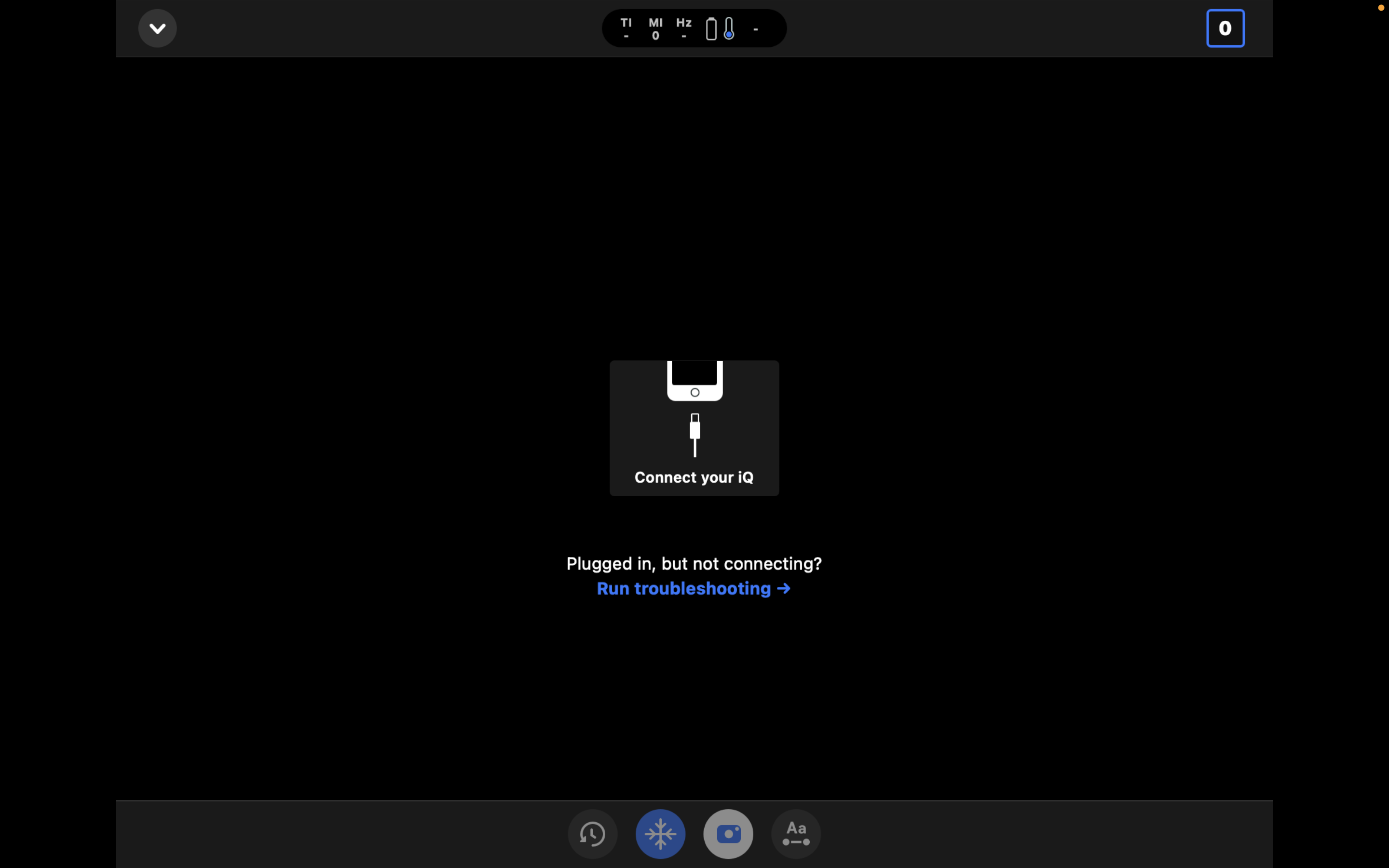1389x868 pixels.
Task: Click the probe battery status icon
Action: [x=711, y=28]
